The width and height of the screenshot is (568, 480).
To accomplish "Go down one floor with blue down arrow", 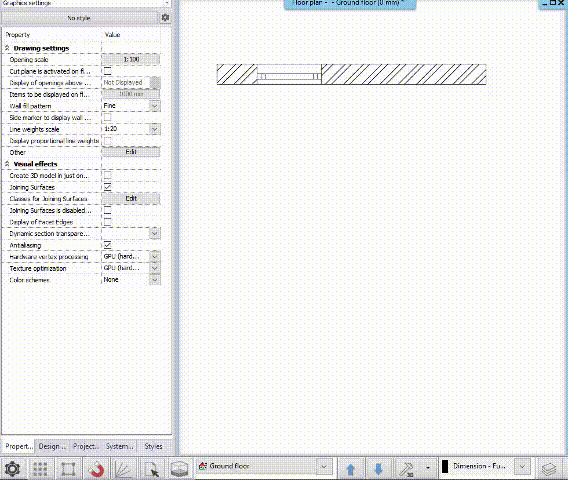I will (x=379, y=469).
